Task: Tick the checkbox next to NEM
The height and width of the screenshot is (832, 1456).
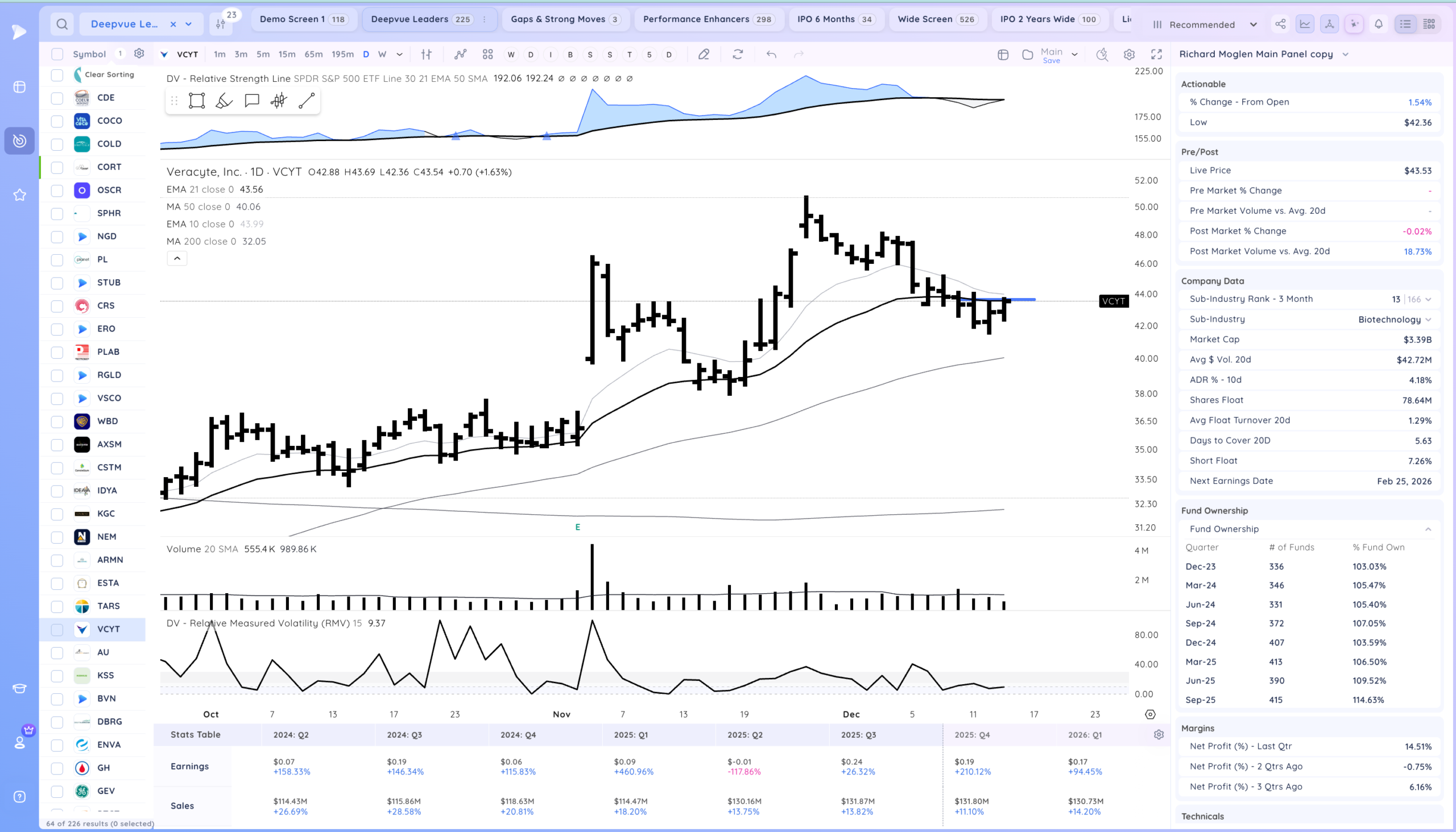Action: pyautogui.click(x=57, y=537)
